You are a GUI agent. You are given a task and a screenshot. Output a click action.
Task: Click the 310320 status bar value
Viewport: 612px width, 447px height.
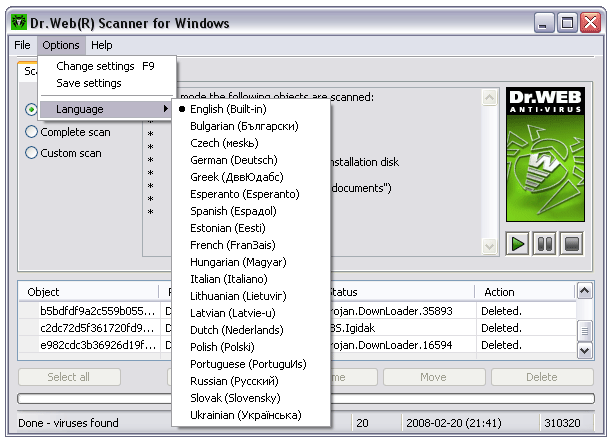pos(562,423)
